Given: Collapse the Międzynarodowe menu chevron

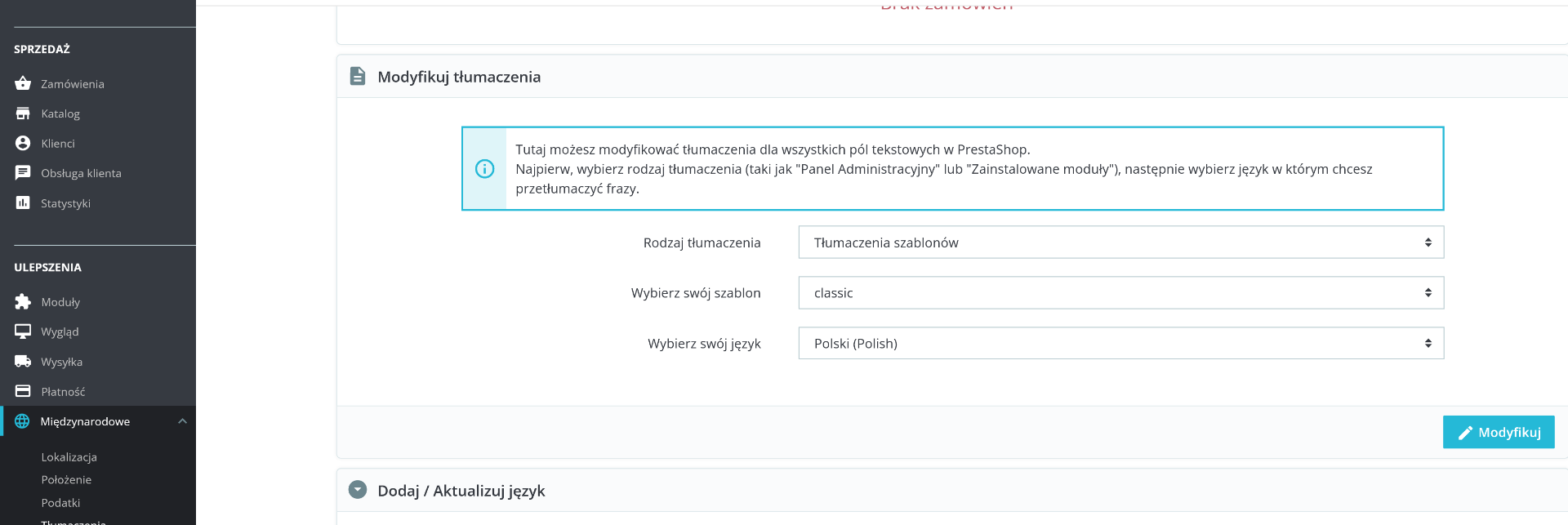Looking at the screenshot, I should [182, 421].
